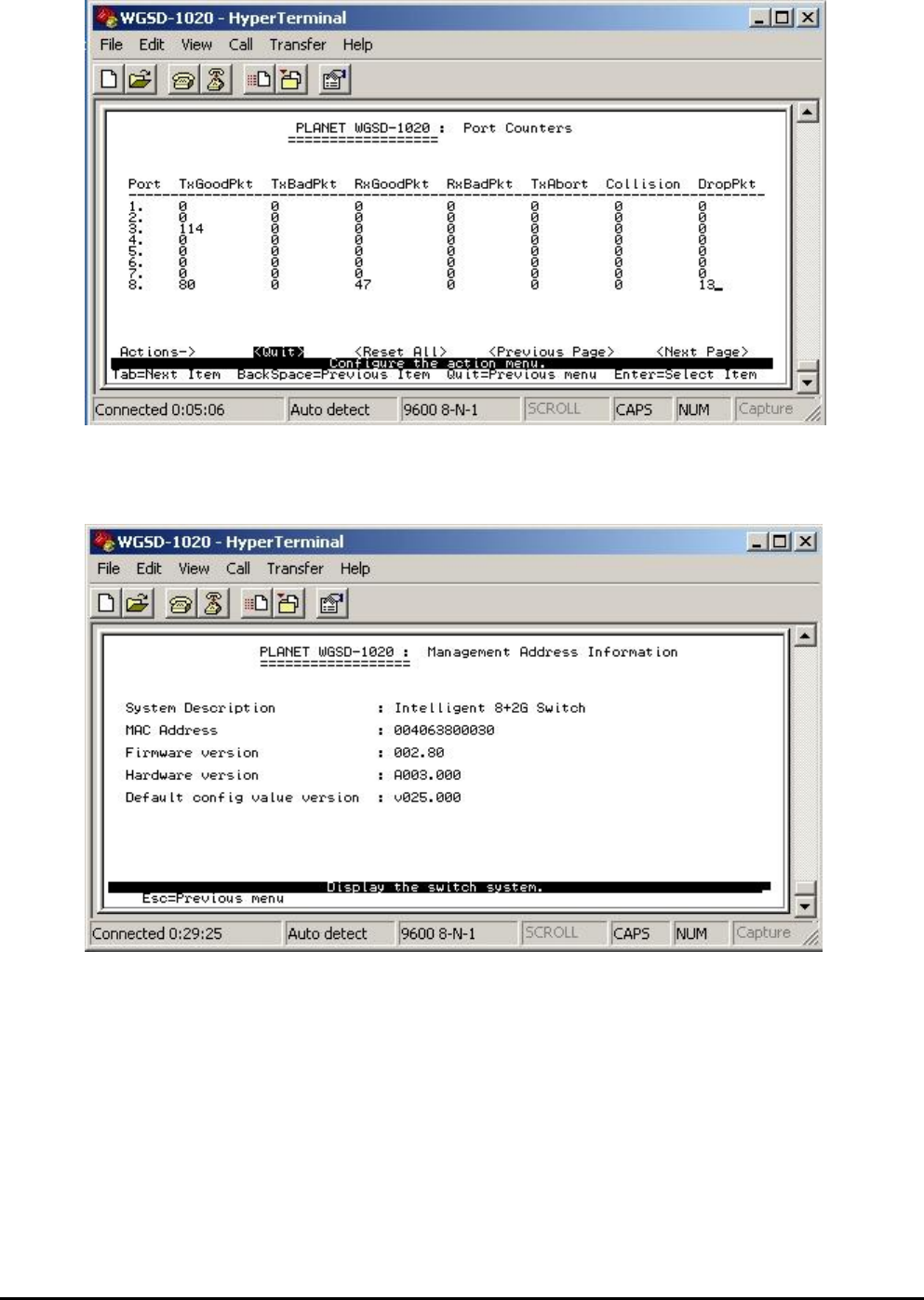Click hardware version value A003.000

[427, 775]
